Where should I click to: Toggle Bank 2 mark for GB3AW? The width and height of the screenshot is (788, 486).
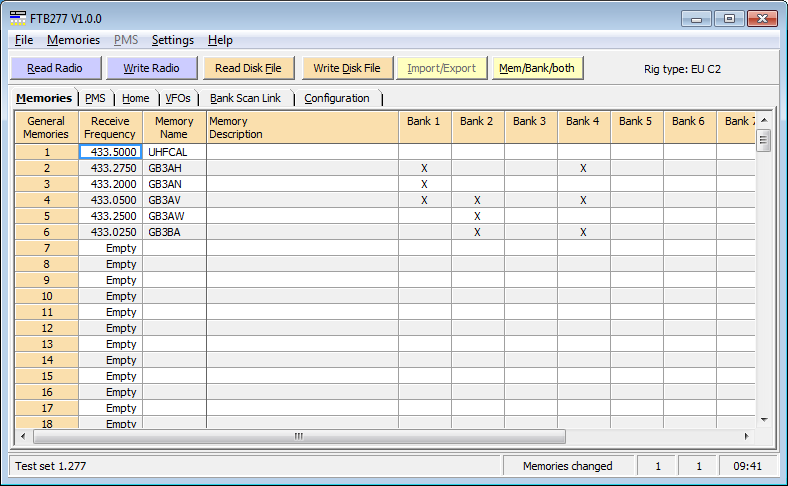click(477, 216)
